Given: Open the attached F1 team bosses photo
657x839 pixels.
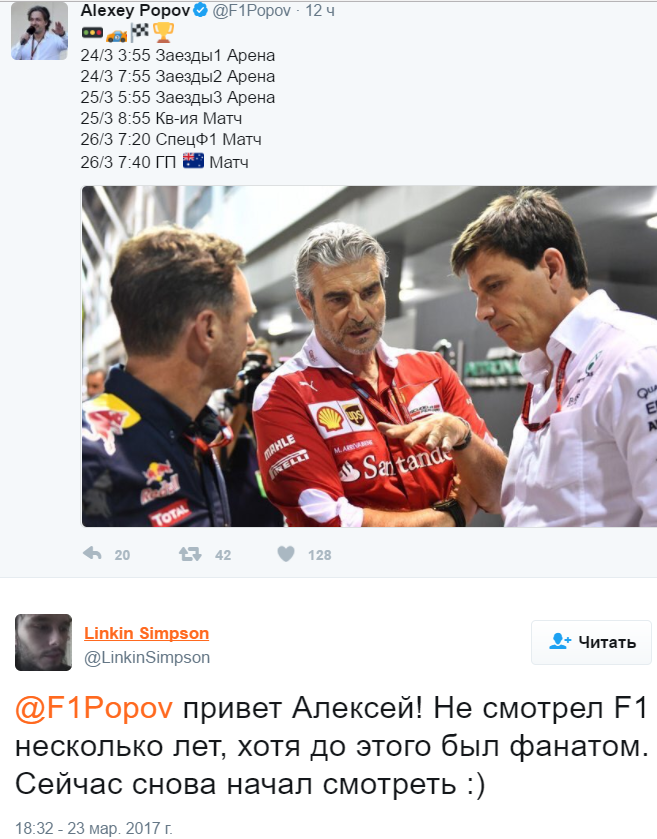Looking at the screenshot, I should pos(369,356).
